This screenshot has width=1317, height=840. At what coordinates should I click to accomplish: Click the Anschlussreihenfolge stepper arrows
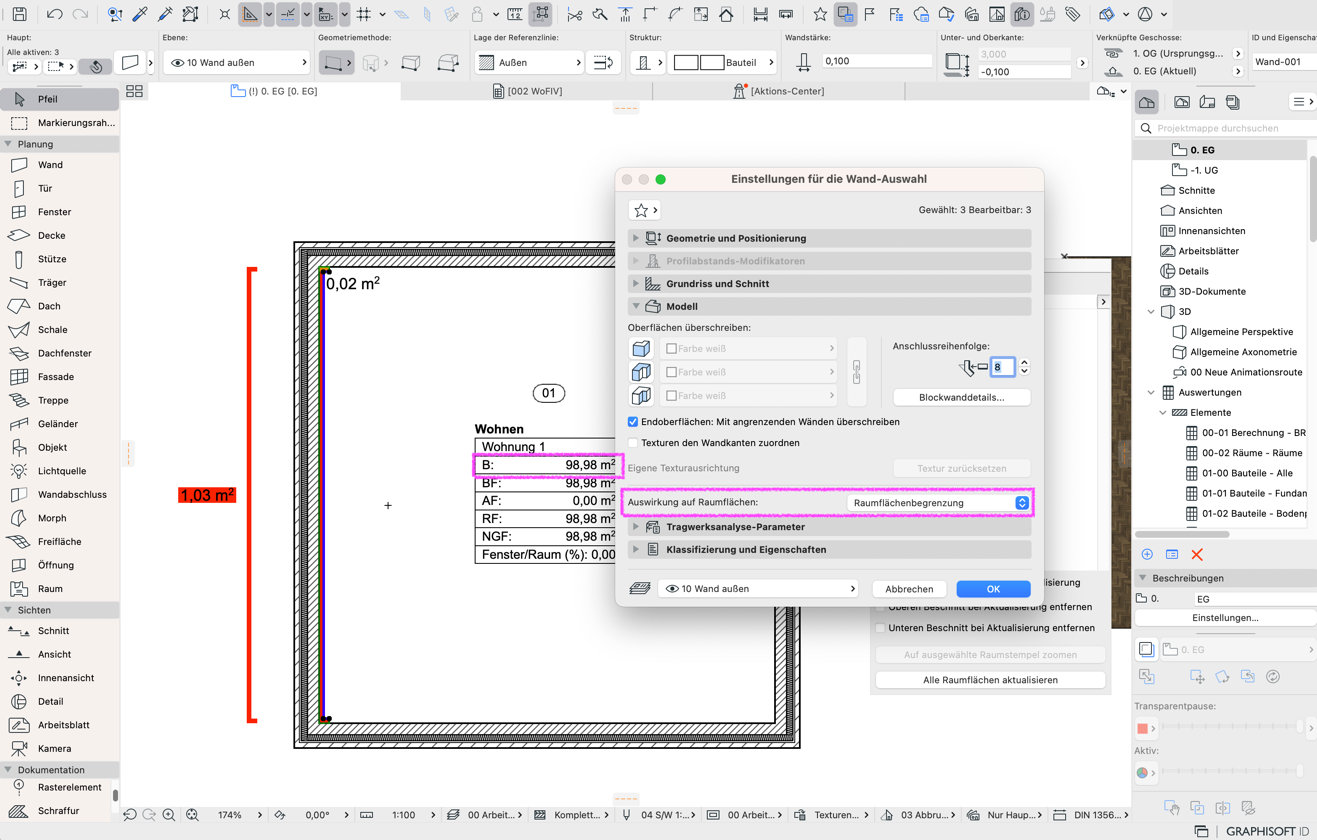[x=1024, y=367]
